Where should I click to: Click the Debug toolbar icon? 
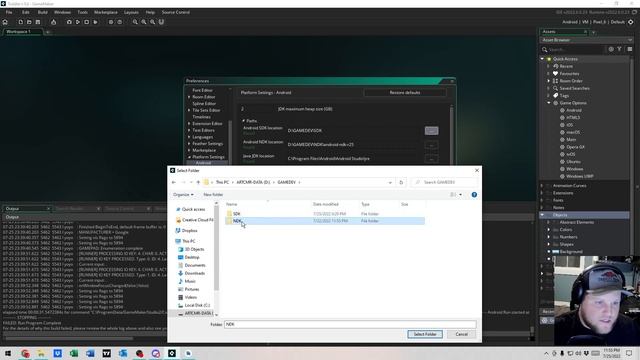pyautogui.click(x=69, y=22)
